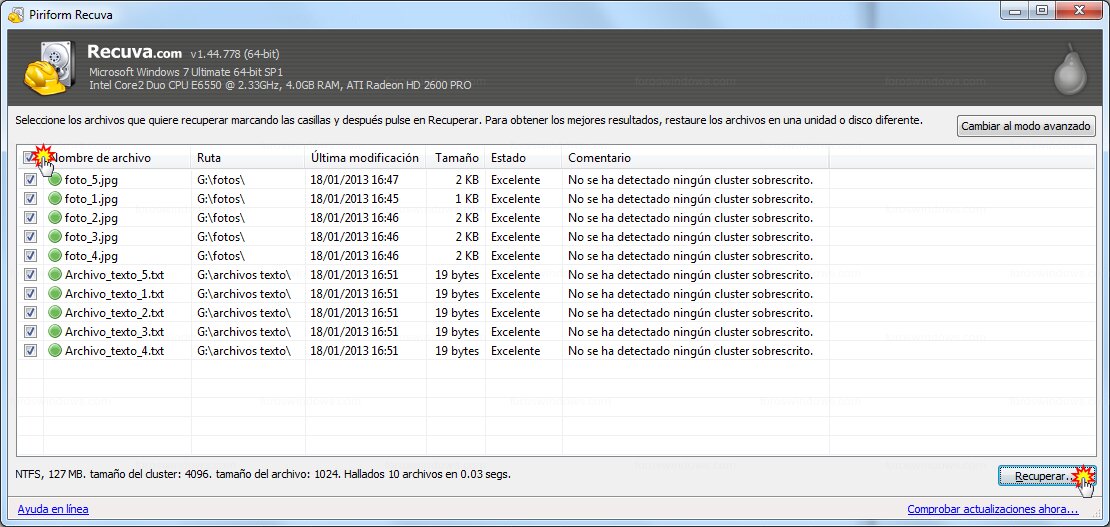Select the Archivo_texto_2.txt file name
The width and height of the screenshot is (1110, 527).
coord(115,312)
